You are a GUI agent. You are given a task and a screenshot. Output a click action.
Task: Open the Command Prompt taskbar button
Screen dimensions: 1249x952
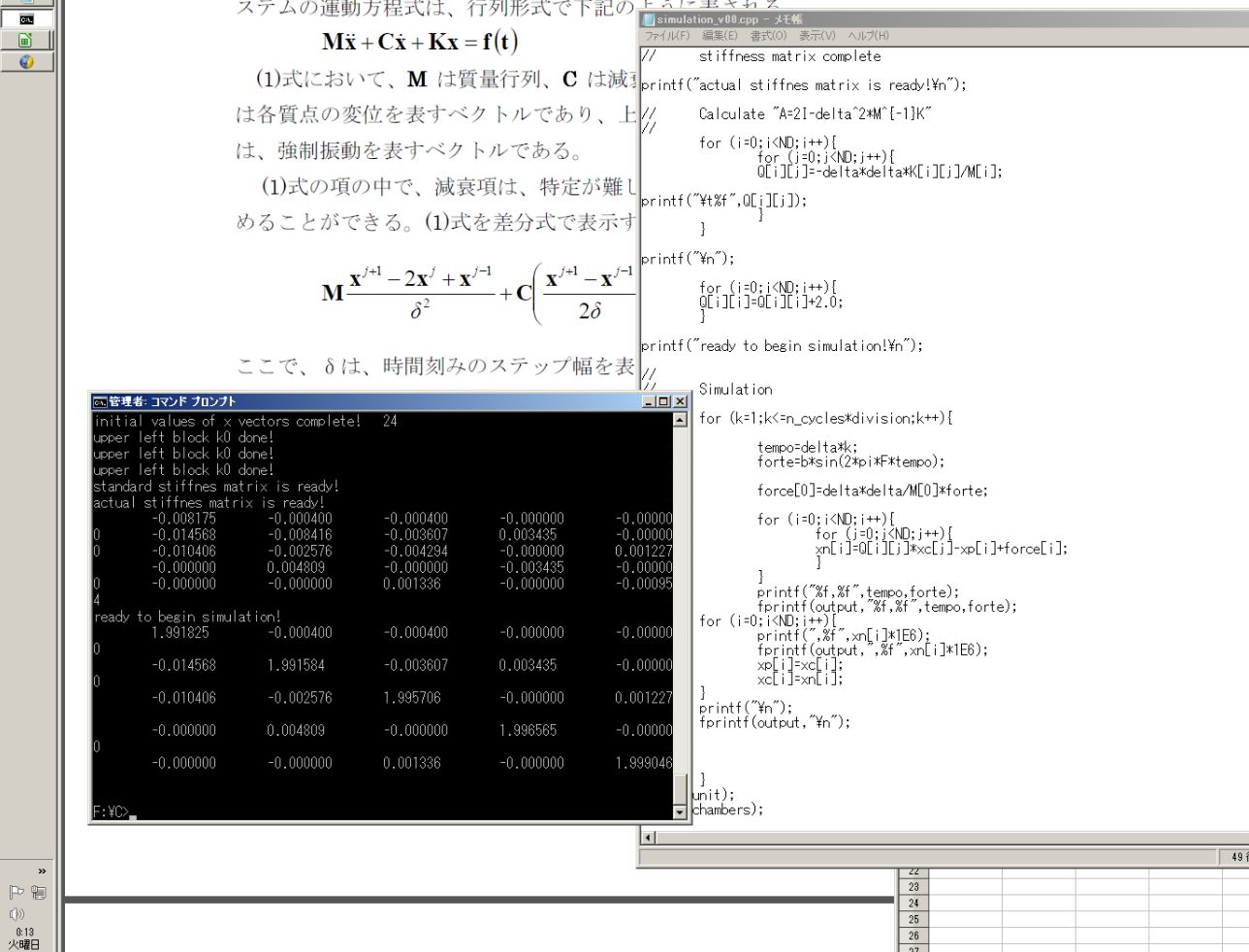(x=26, y=18)
